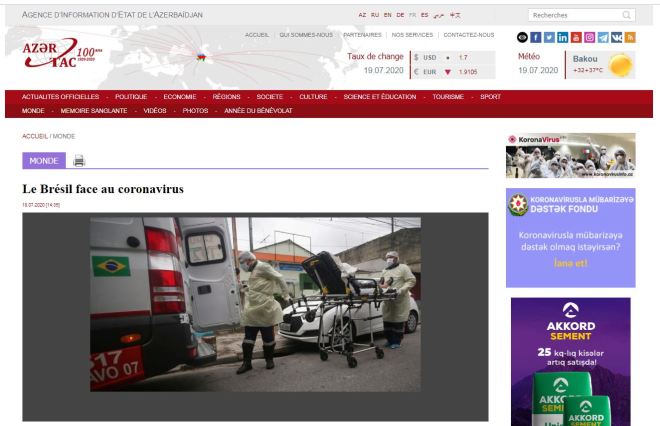The width and height of the screenshot is (660, 426).
Task: Print the article using printer icon
Action: coord(79,160)
